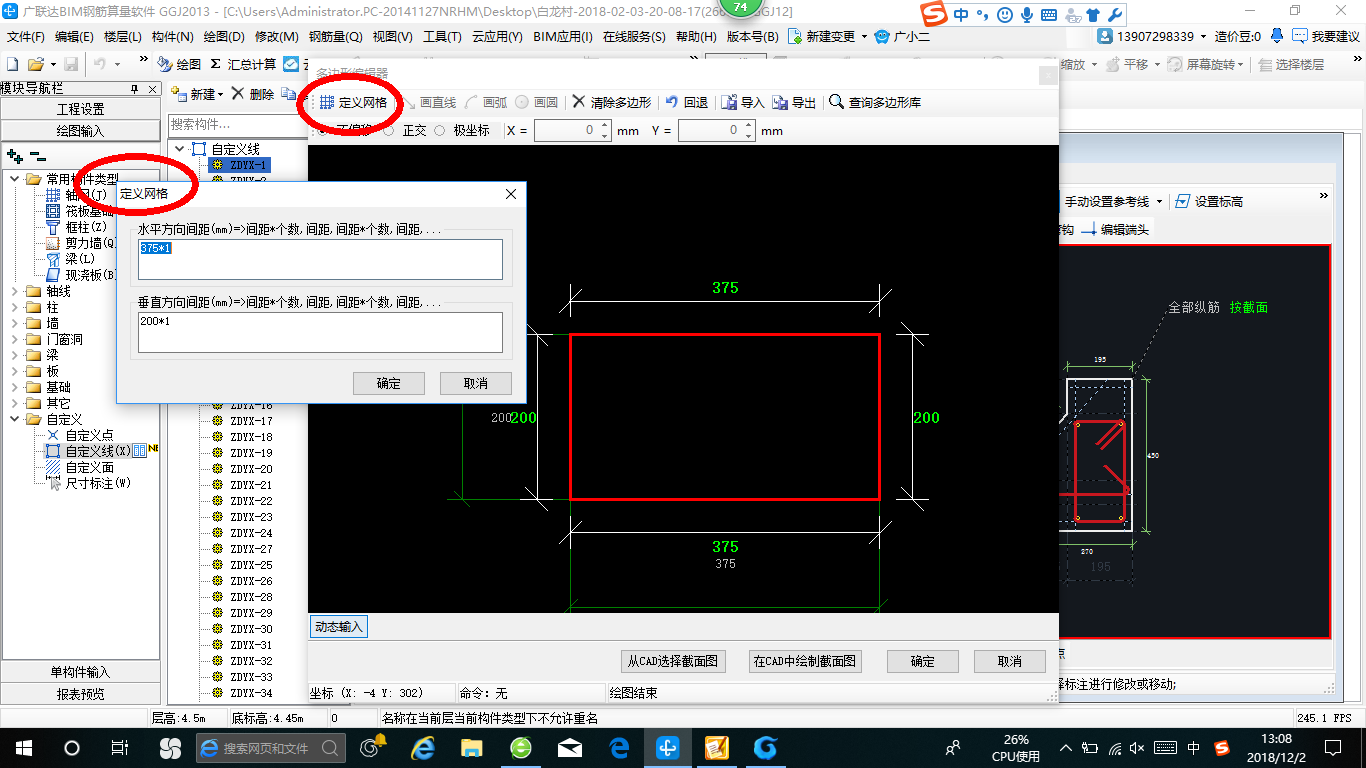1366x768 pixels.
Task: Click 取消 in the 定义网格 dialog
Action: pos(476,383)
